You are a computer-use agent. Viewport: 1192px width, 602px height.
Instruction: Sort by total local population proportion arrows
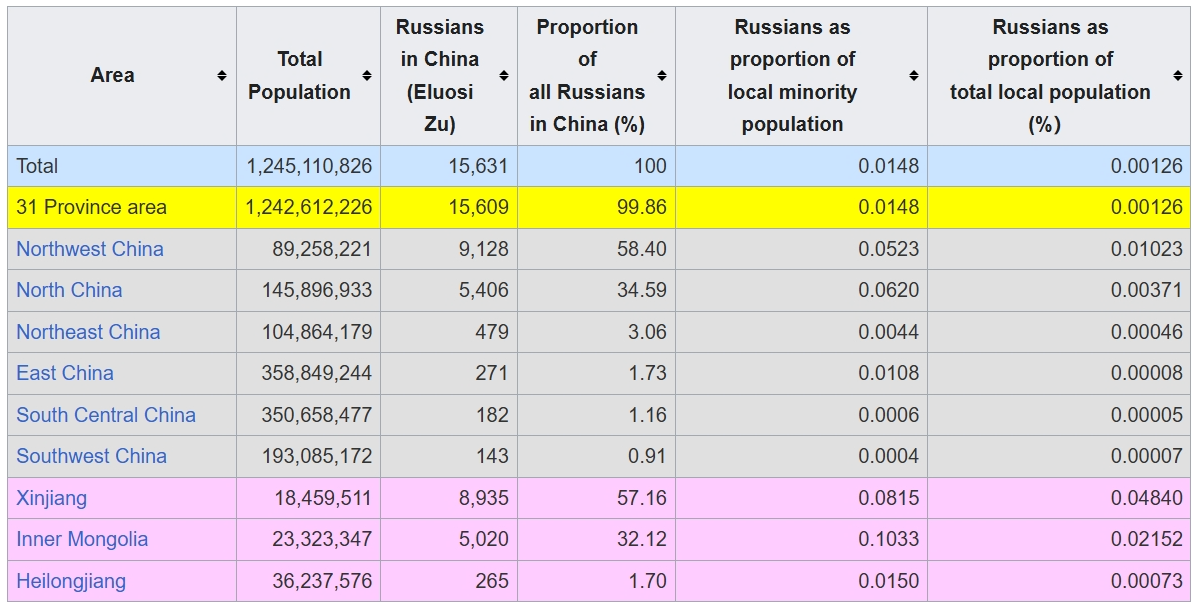coord(1178,76)
